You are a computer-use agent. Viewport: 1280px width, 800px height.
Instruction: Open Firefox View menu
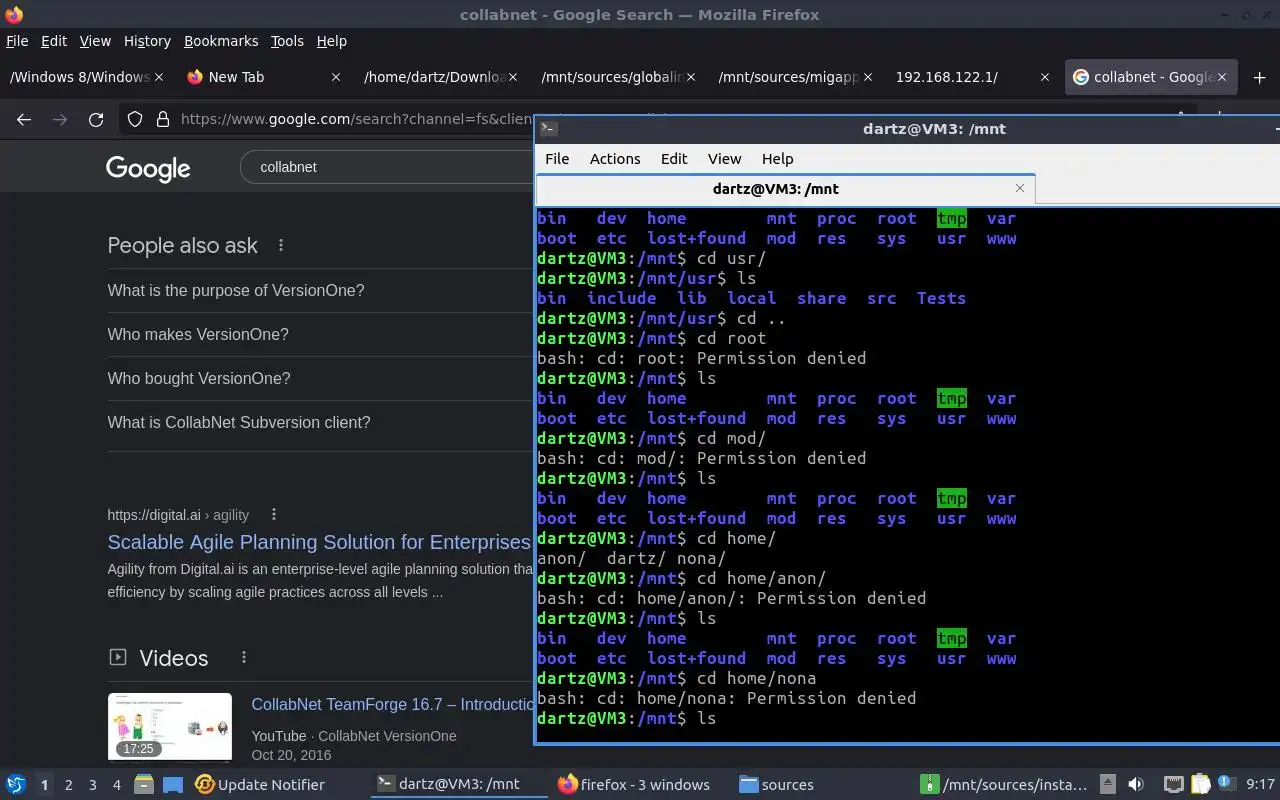(95, 41)
